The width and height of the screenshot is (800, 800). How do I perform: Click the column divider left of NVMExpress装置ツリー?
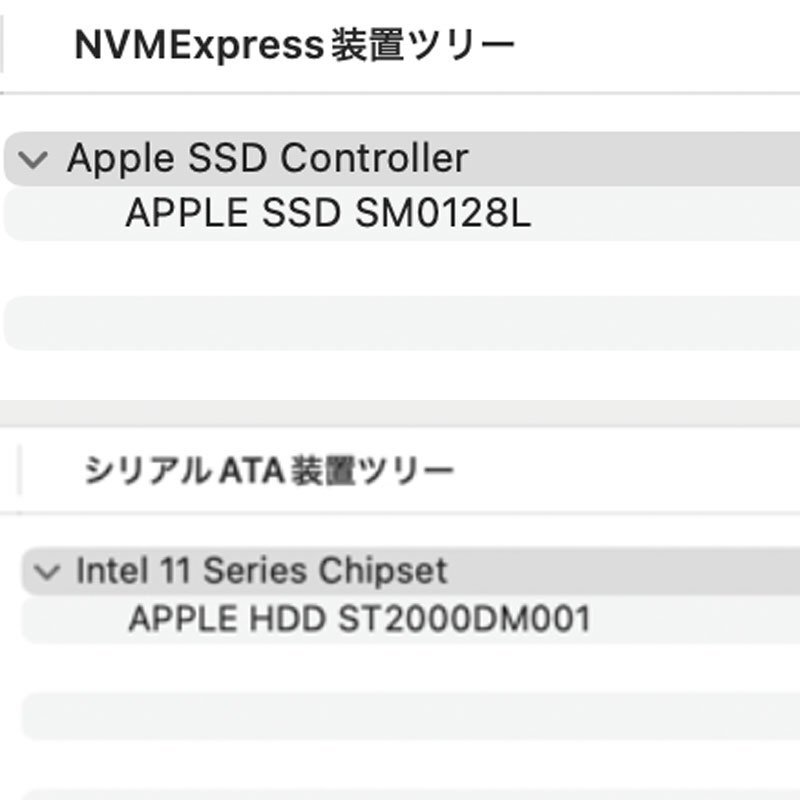point(3,46)
